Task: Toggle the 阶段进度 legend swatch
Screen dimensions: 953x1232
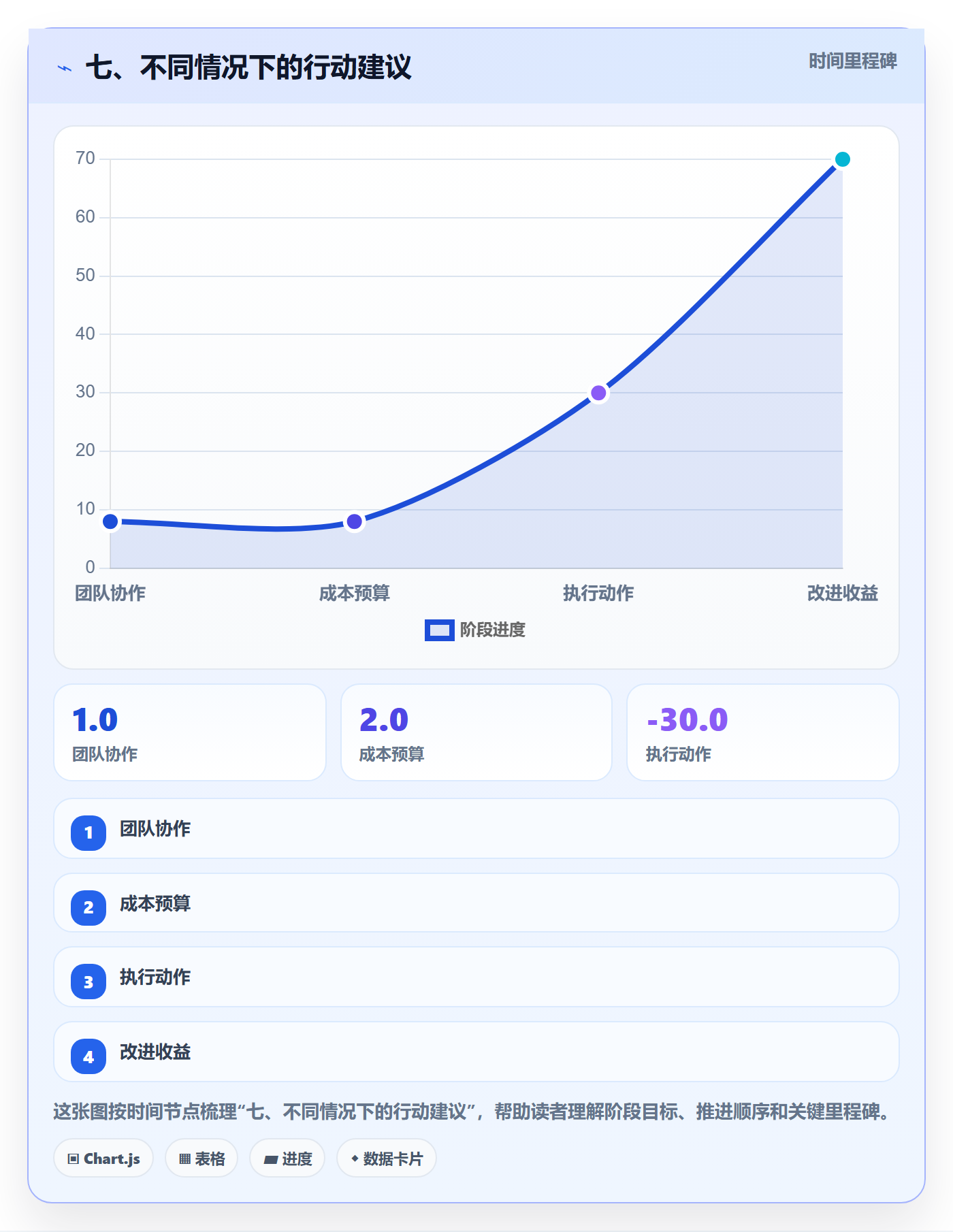Action: tap(440, 630)
